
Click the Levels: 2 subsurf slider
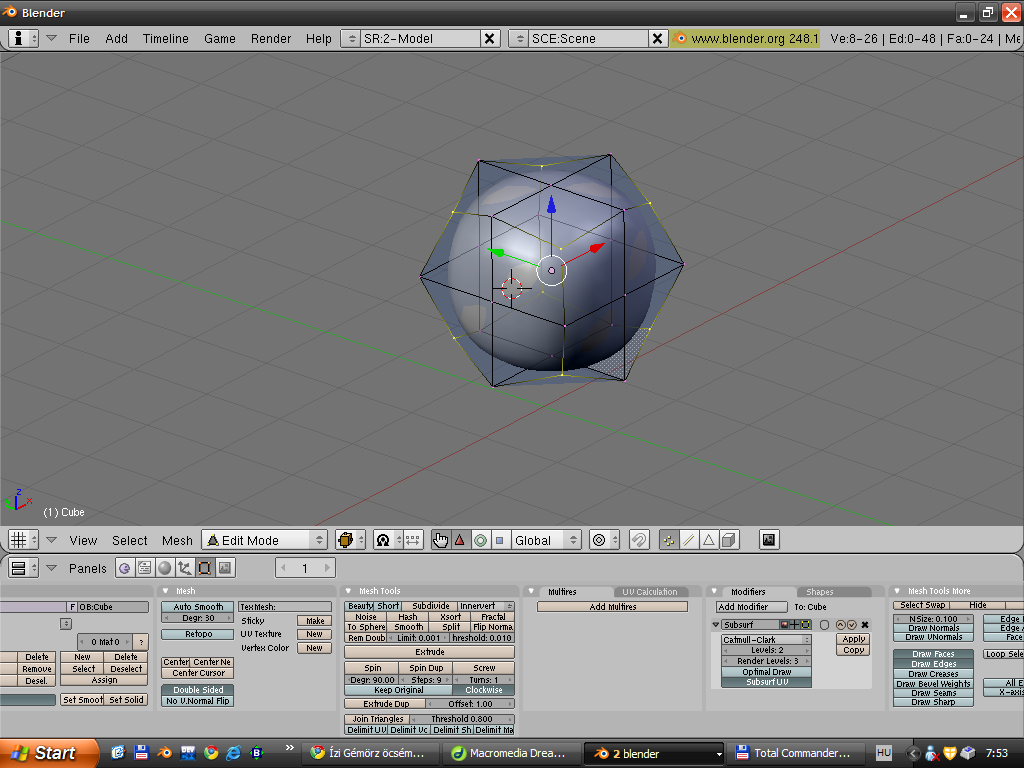(766, 650)
